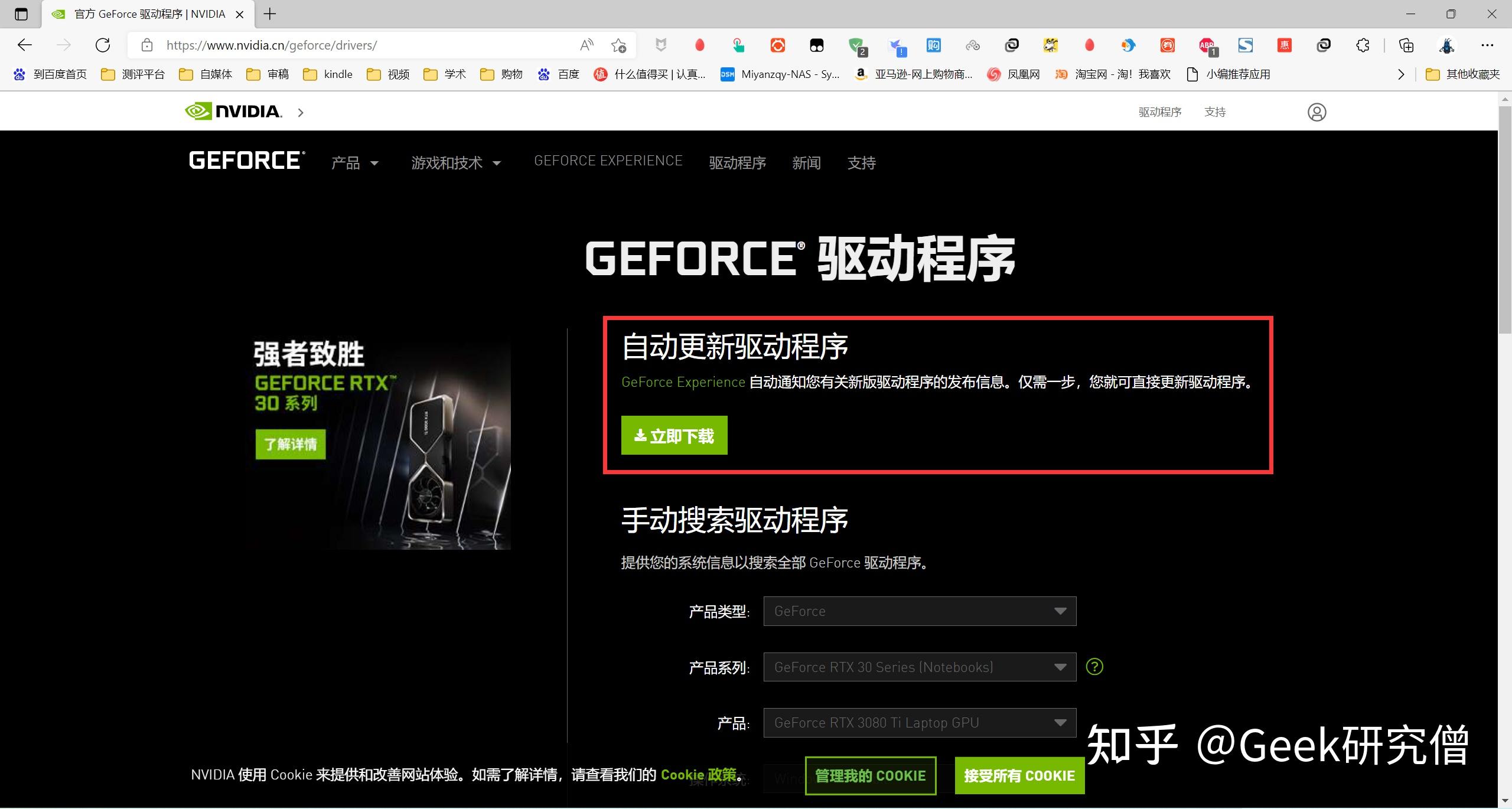1512x809 pixels.
Task: Click 管理我的 COOKIE button
Action: (870, 775)
